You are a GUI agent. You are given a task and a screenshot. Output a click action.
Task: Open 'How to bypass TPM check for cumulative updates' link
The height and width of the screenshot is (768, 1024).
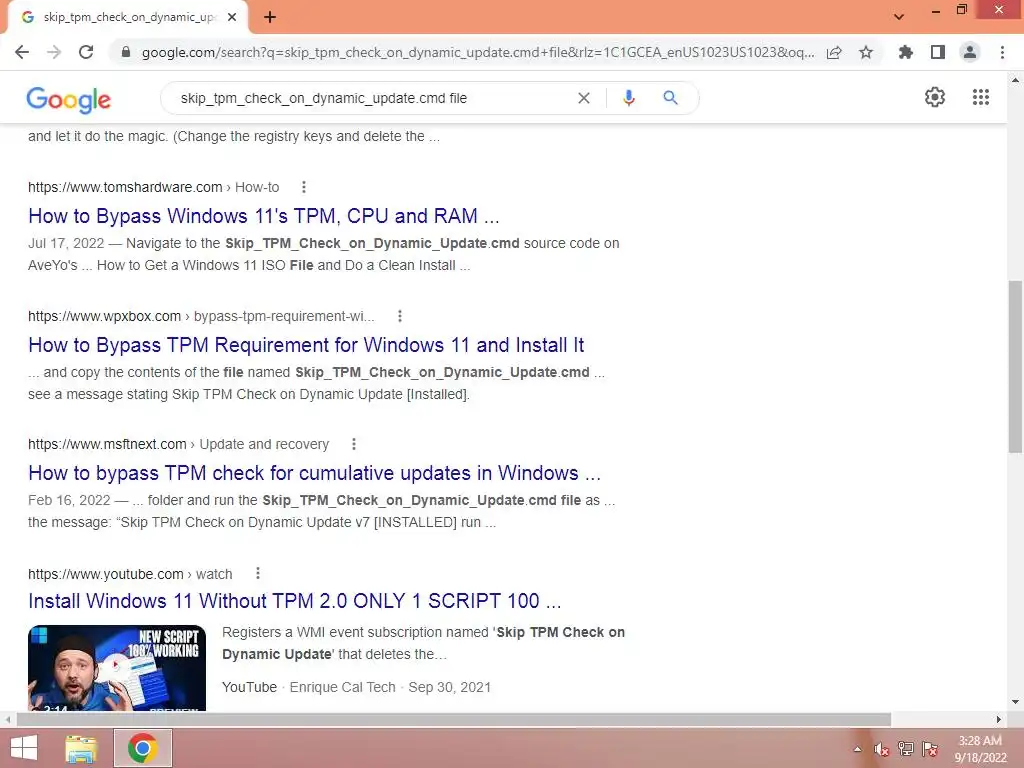(314, 473)
